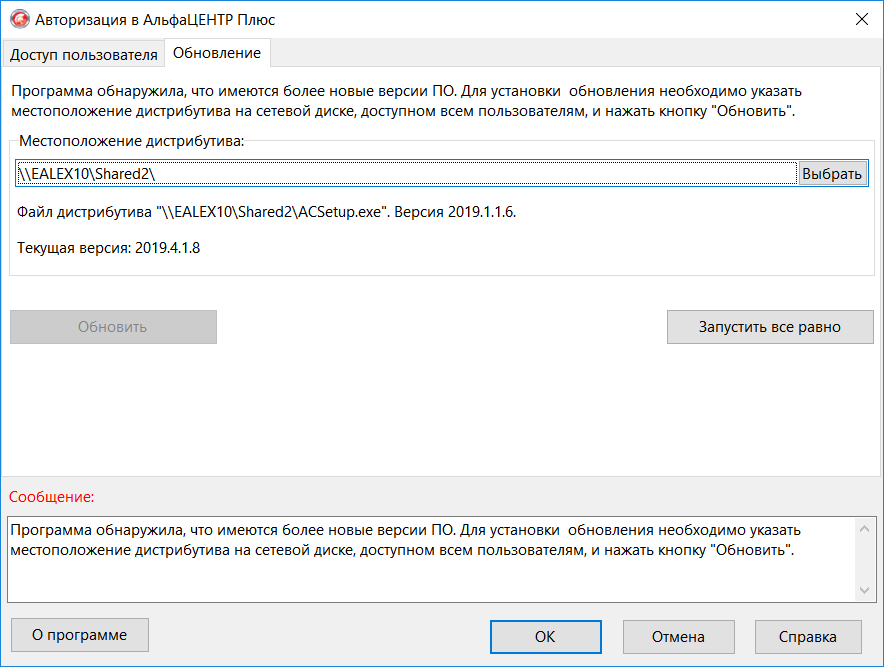Screen dimensions: 884x667
Task: Click inside the distributive location path field
Action: click(x=400, y=172)
